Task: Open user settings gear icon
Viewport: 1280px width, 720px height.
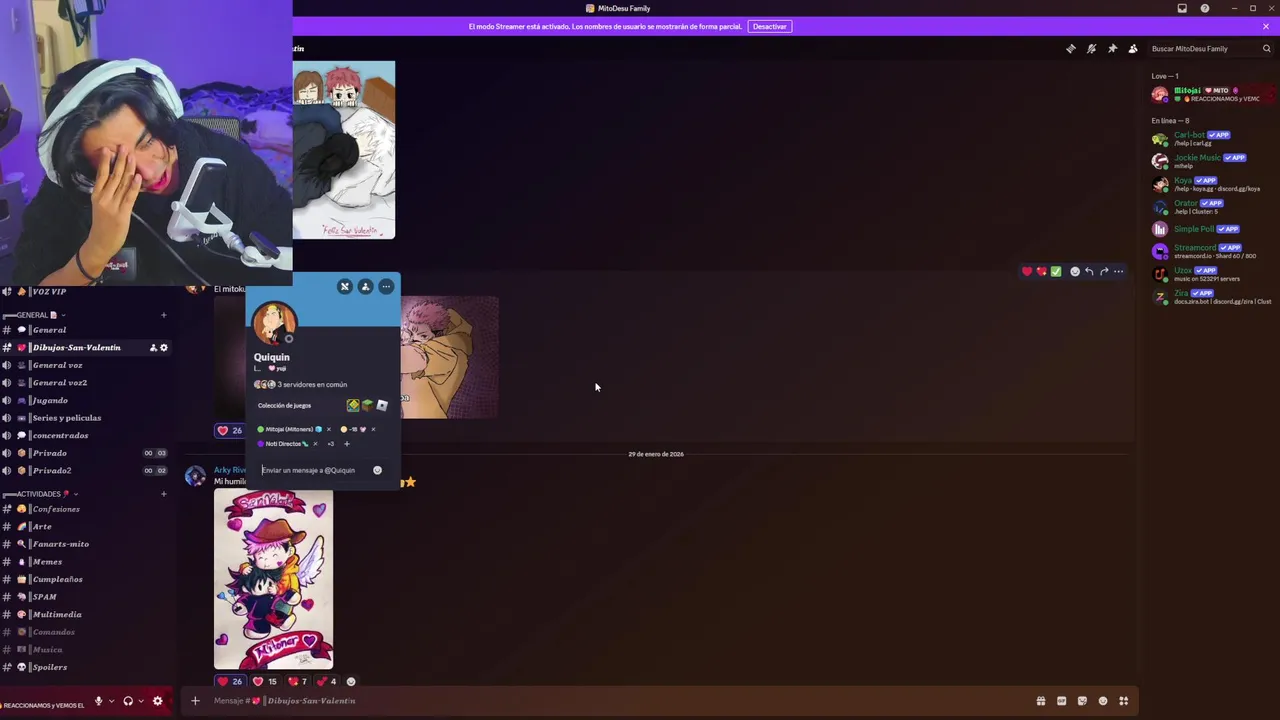Action: [157, 701]
